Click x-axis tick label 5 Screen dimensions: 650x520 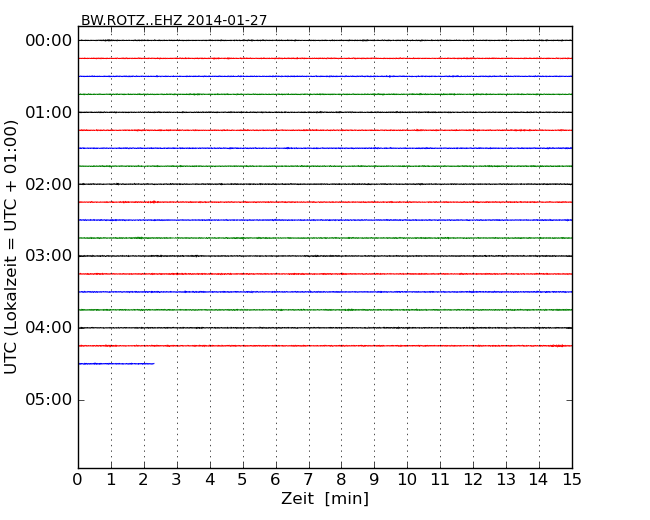pos(243,479)
